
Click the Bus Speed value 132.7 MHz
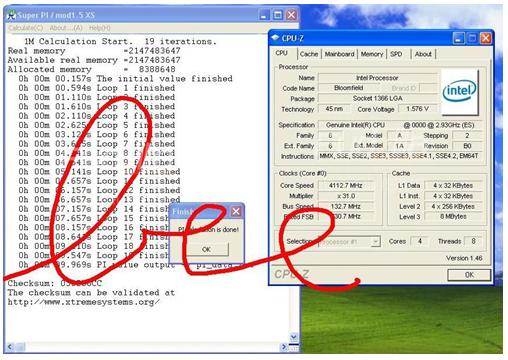[346, 206]
